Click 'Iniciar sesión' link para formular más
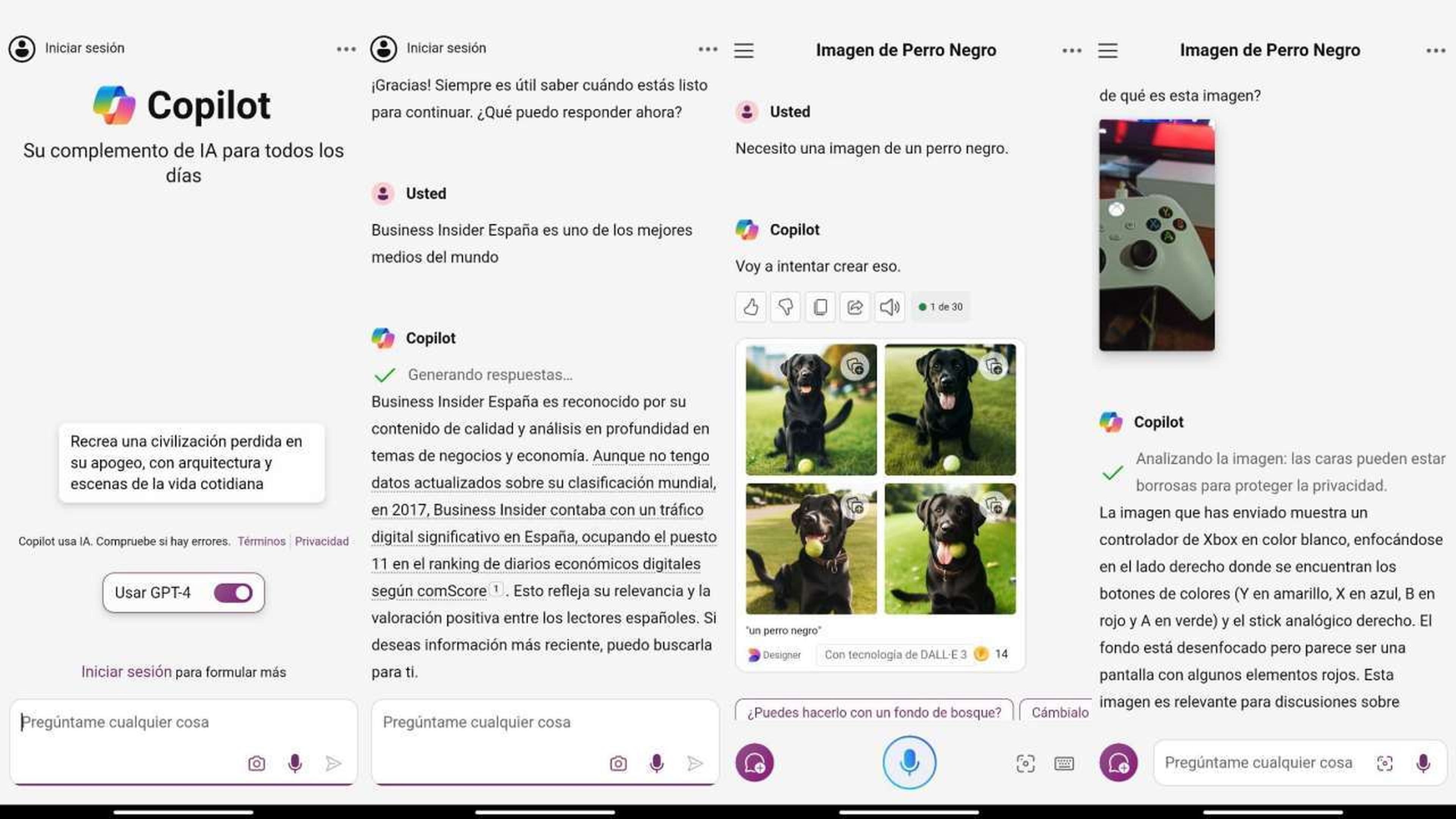 point(126,672)
